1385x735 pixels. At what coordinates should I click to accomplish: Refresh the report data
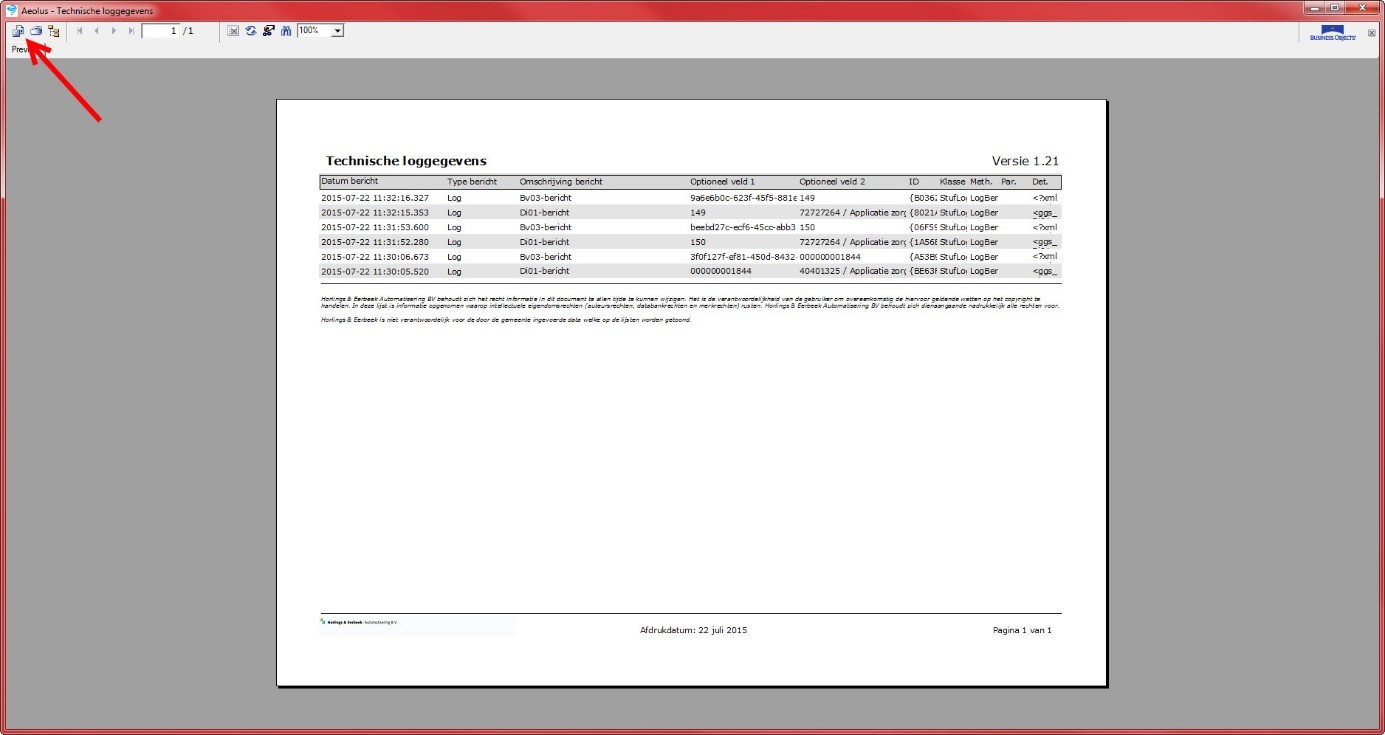tap(250, 31)
